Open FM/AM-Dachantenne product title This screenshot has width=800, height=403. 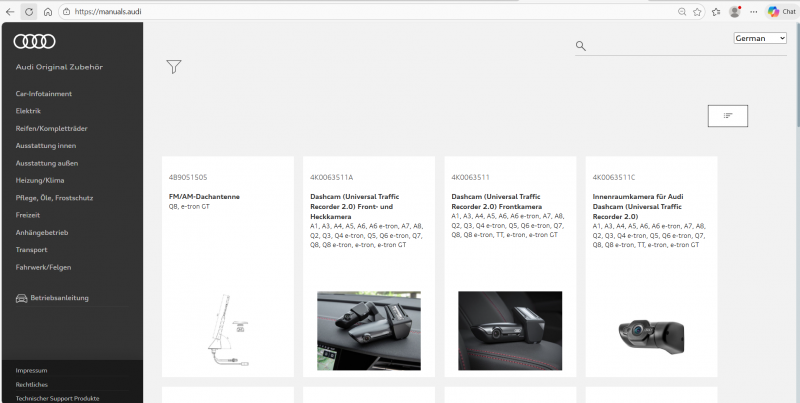pos(204,197)
